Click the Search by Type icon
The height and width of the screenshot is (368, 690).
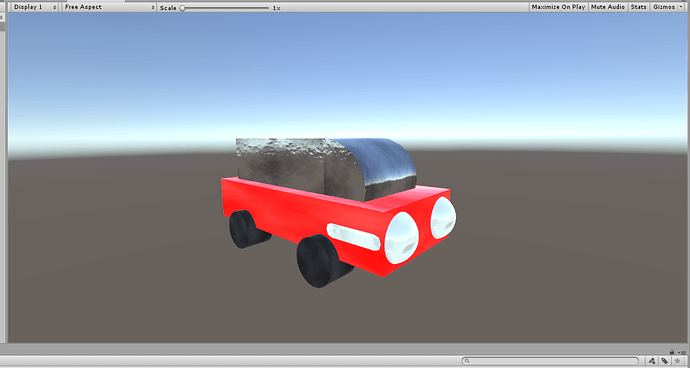652,361
